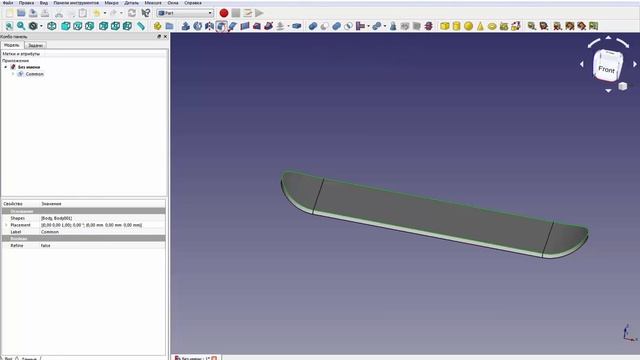Viewport: 640px width, 360px height.
Task: Create a yellow cone primitive
Action: coord(480,26)
